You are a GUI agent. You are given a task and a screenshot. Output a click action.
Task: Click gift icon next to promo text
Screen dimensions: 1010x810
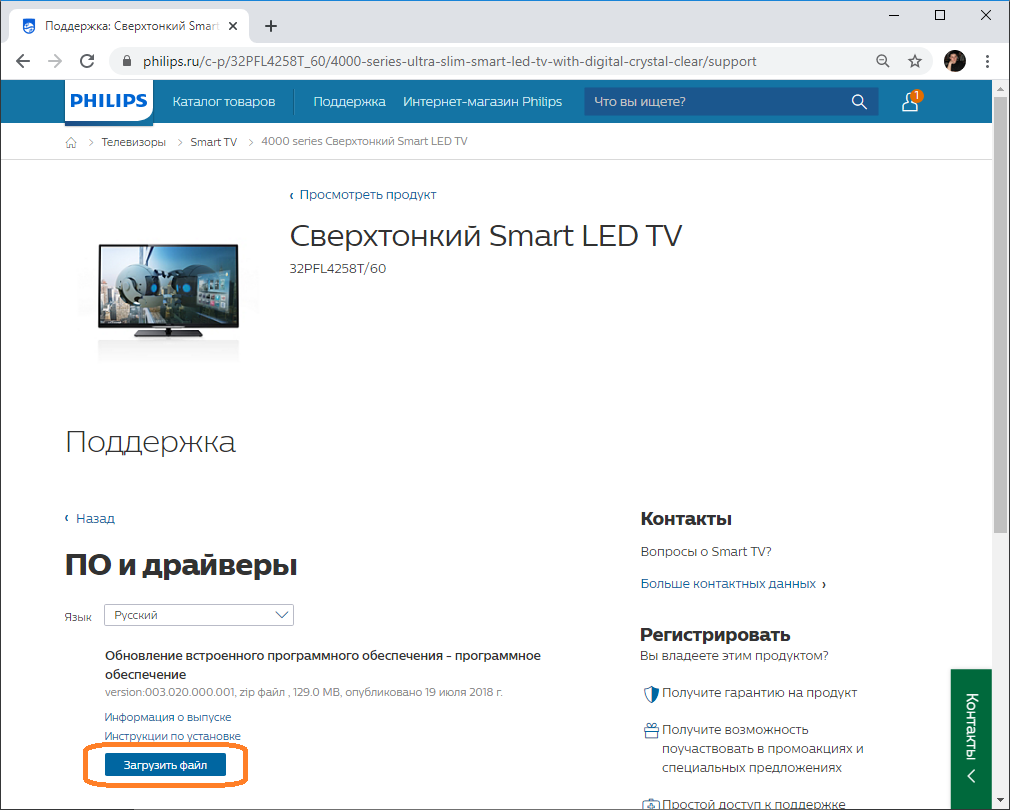tap(651, 730)
